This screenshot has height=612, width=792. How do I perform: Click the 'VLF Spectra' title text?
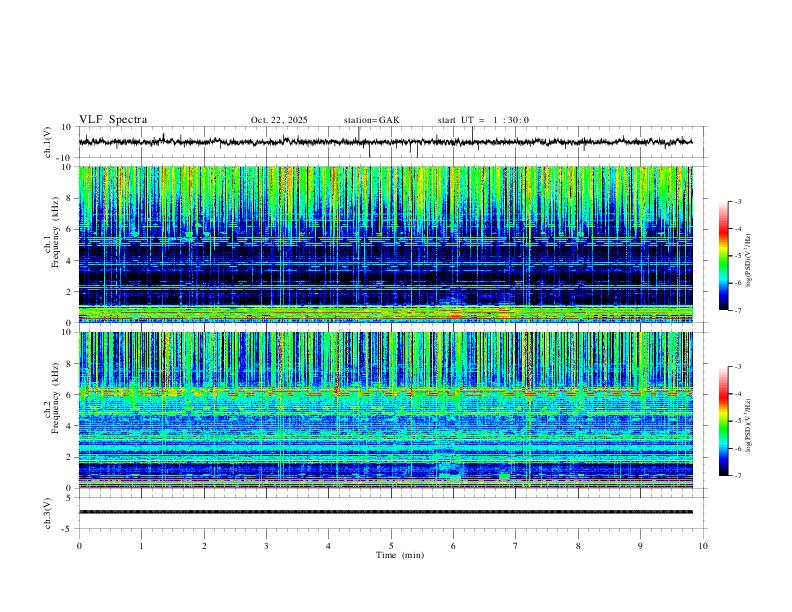pyautogui.click(x=113, y=119)
